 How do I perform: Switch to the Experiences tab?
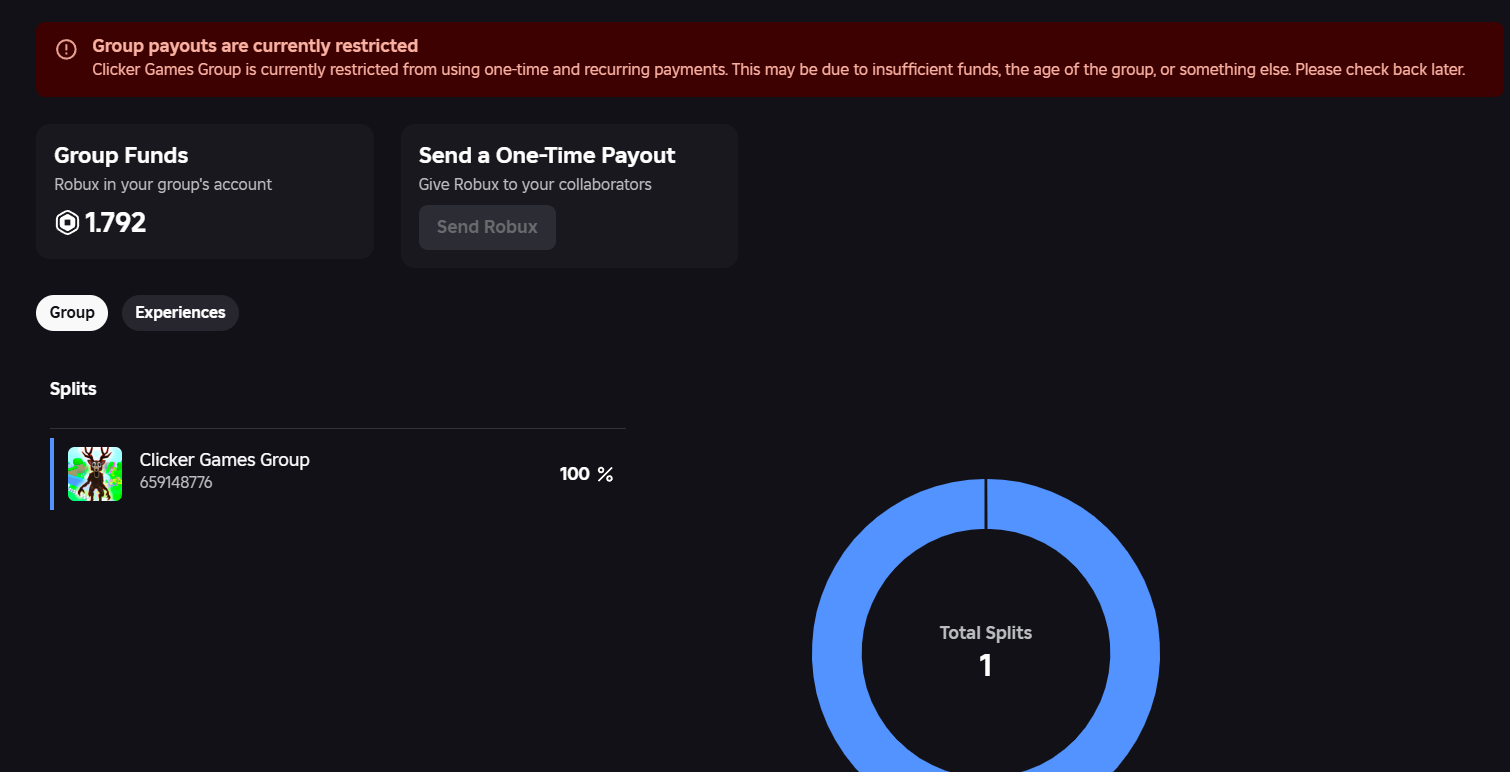(180, 312)
